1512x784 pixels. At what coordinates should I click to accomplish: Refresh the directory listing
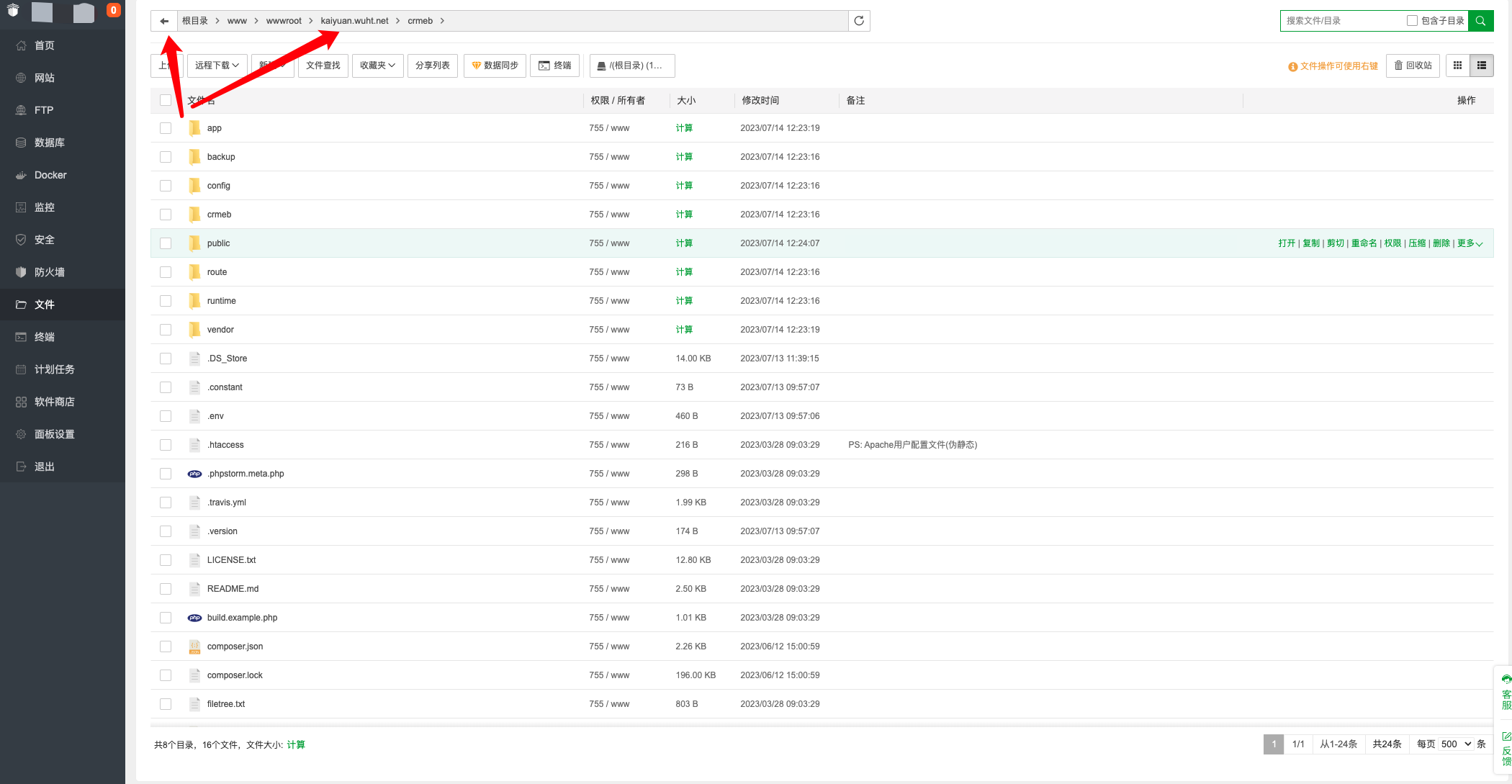859,21
